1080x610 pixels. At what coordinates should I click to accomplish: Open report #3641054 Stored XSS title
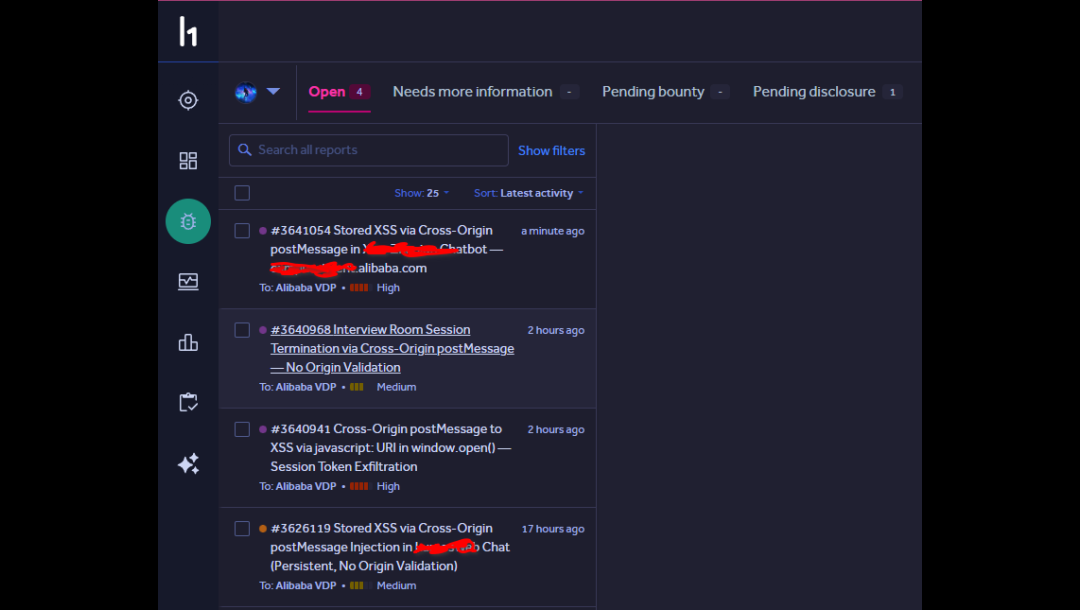click(387, 249)
